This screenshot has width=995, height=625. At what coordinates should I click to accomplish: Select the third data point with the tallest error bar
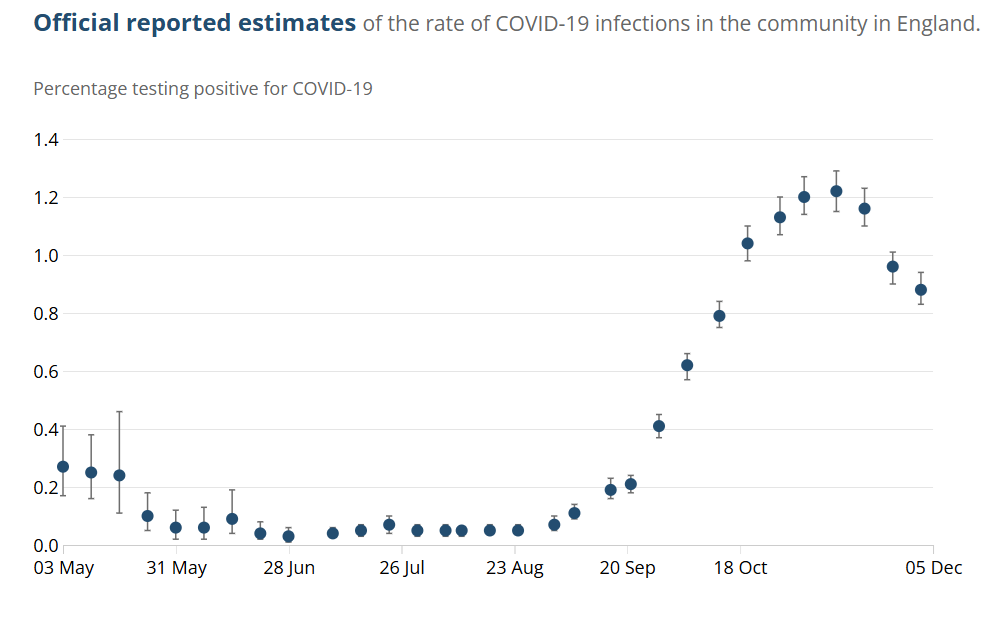[x=119, y=475]
